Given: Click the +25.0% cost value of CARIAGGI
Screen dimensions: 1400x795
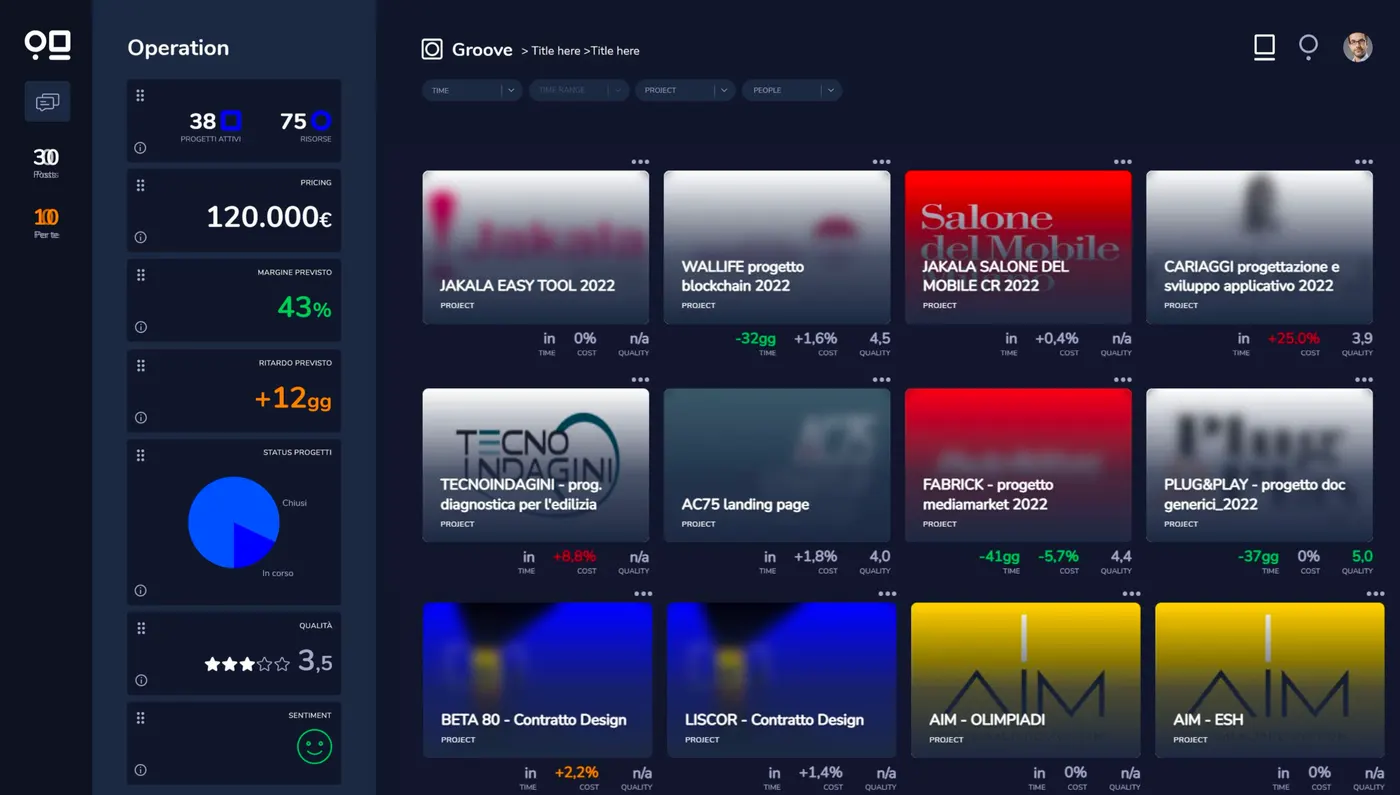Looking at the screenshot, I should [x=1294, y=339].
